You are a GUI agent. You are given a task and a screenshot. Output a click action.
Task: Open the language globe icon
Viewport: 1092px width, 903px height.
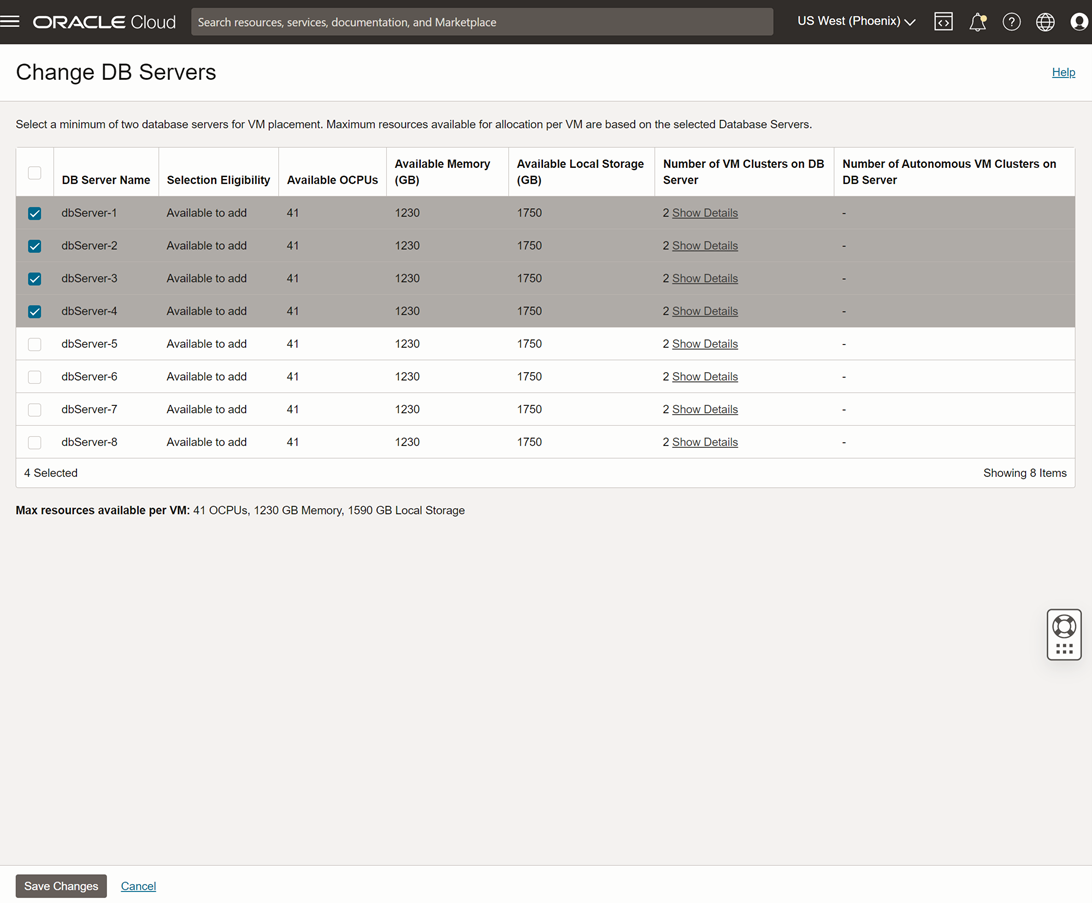click(x=1045, y=22)
